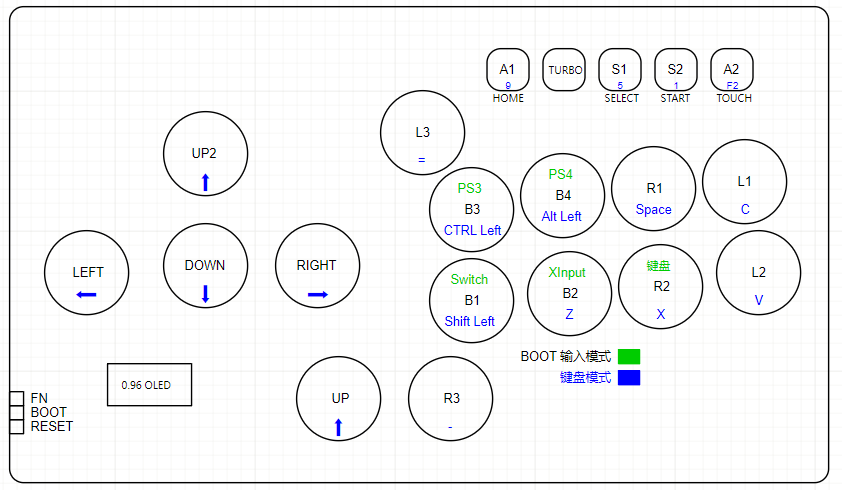Click the green BOOT input mode swatch

point(629,357)
